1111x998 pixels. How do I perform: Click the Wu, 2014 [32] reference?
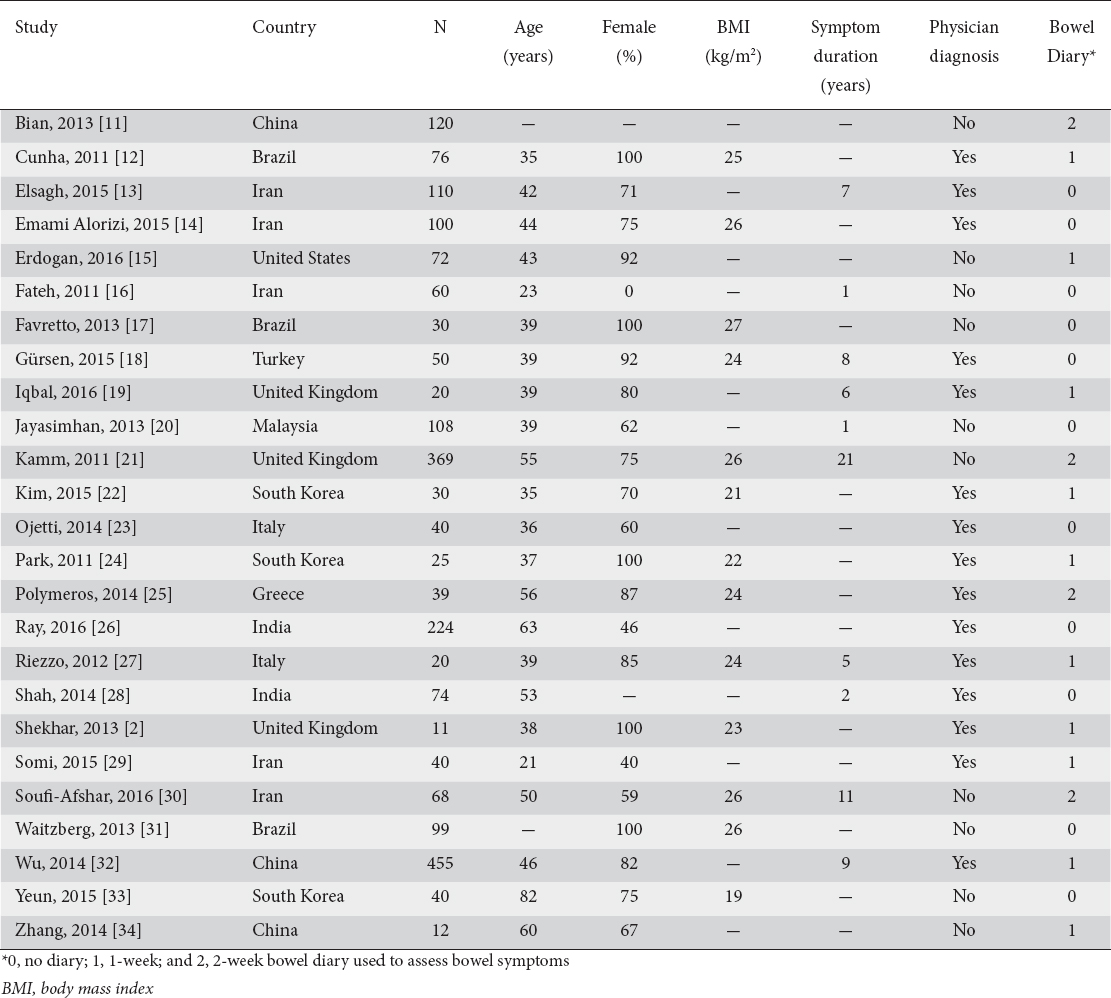click(67, 863)
